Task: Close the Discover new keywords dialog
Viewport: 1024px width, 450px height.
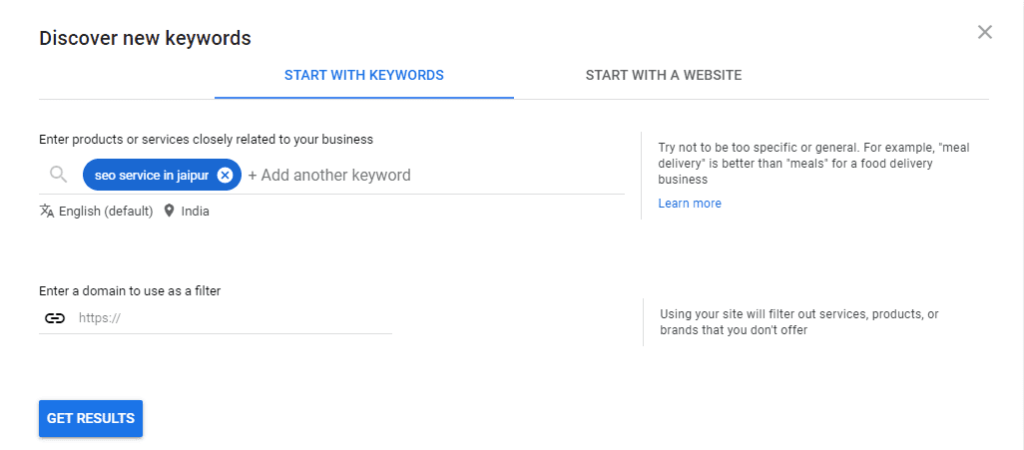Action: click(x=985, y=32)
